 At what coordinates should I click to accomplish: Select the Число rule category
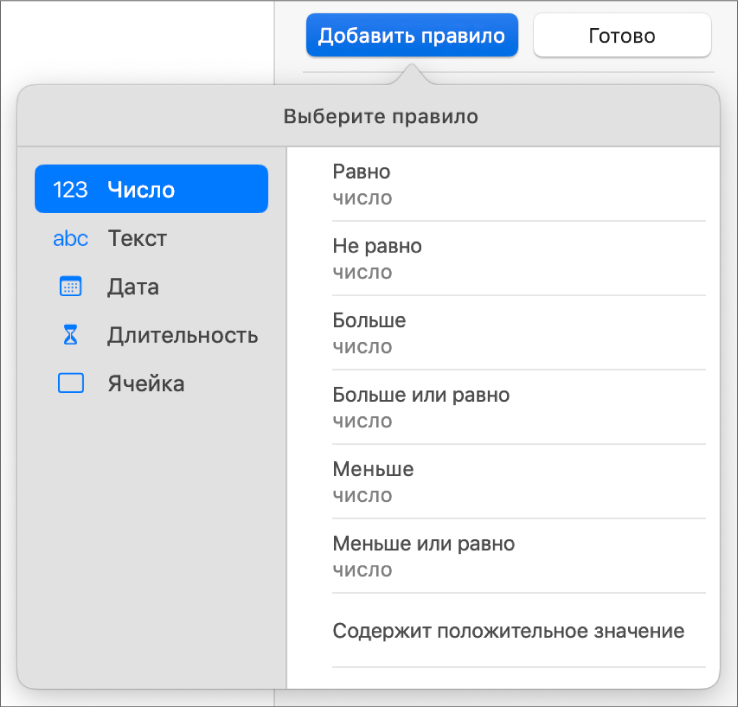coord(151,189)
